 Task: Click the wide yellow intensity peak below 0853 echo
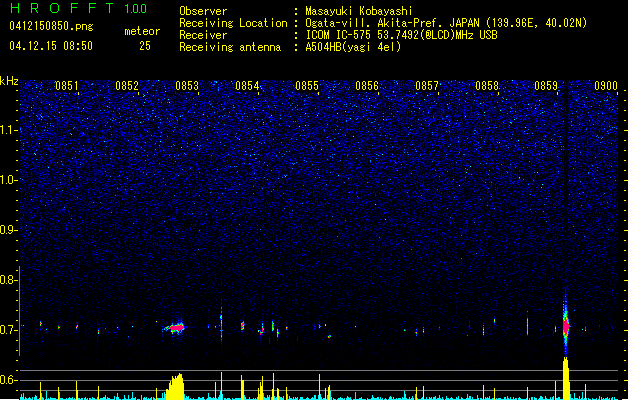[x=175, y=387]
